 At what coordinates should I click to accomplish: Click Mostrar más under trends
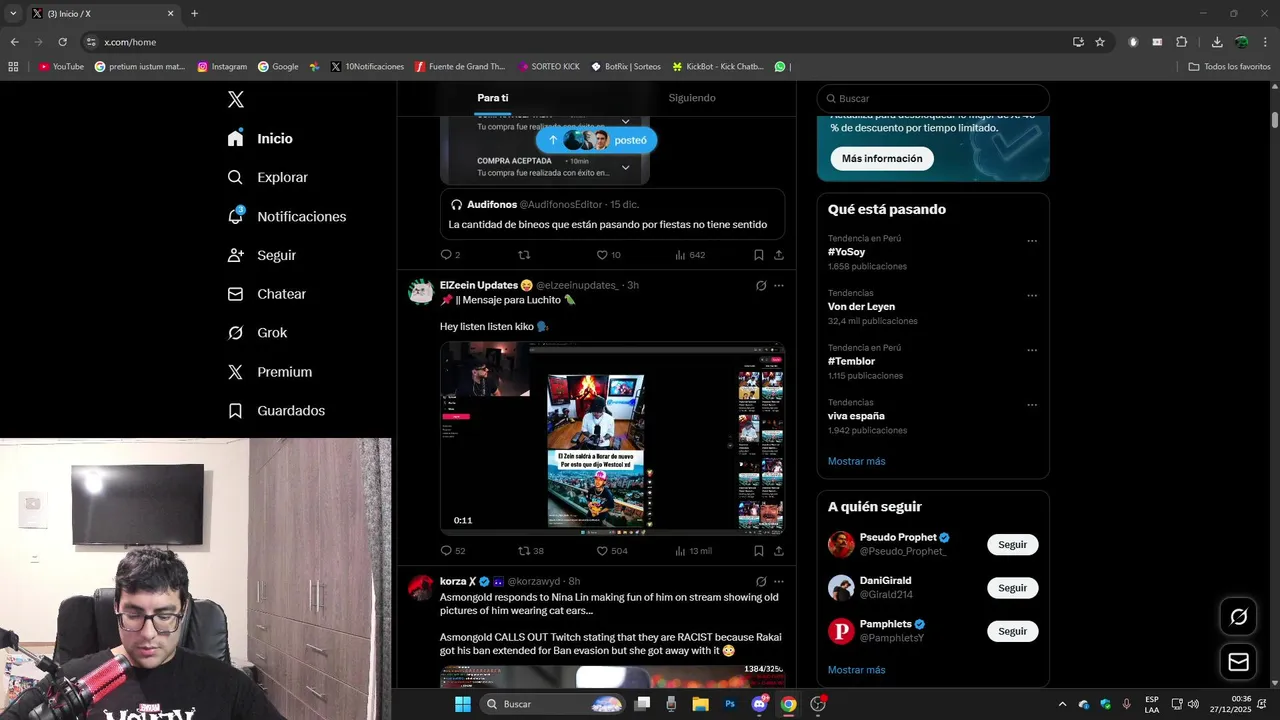(x=856, y=461)
